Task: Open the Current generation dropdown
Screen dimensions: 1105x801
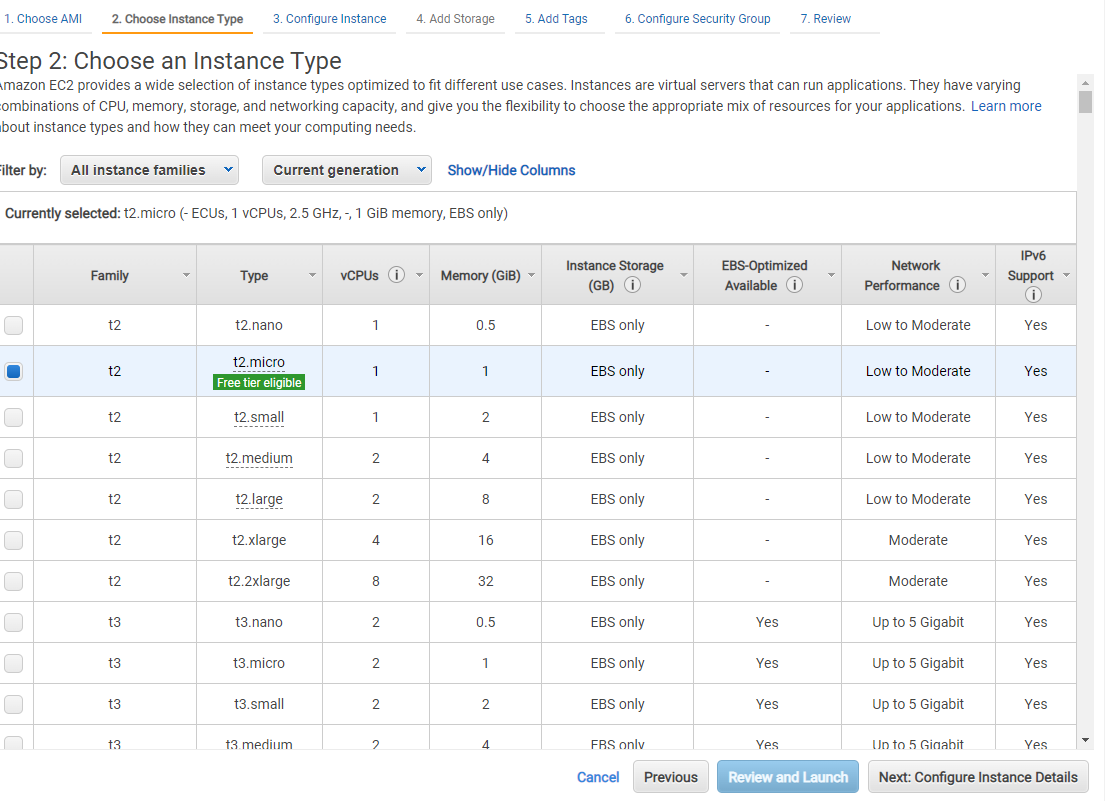Action: tap(347, 170)
